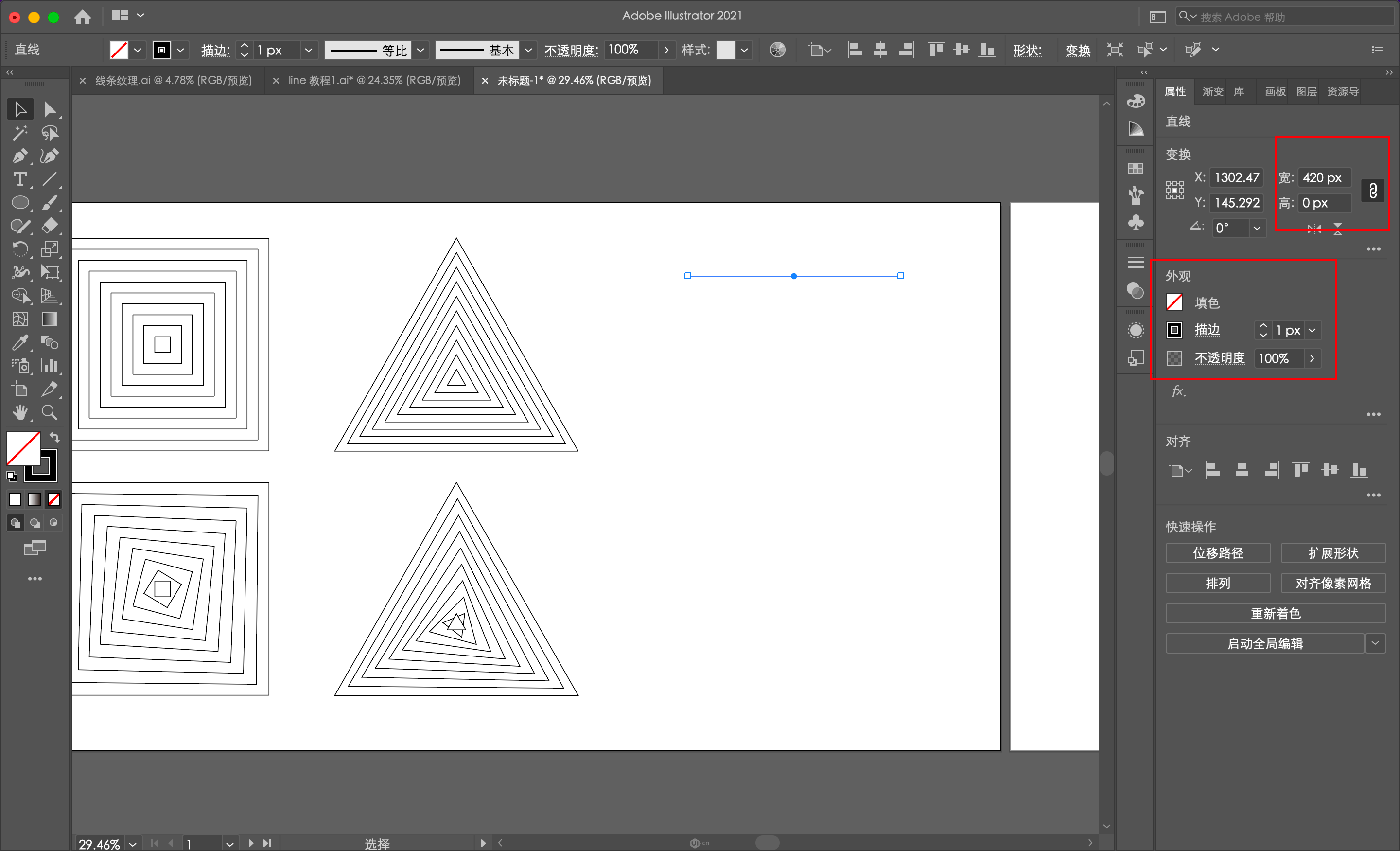Click the 扩展形状 button

(1332, 552)
